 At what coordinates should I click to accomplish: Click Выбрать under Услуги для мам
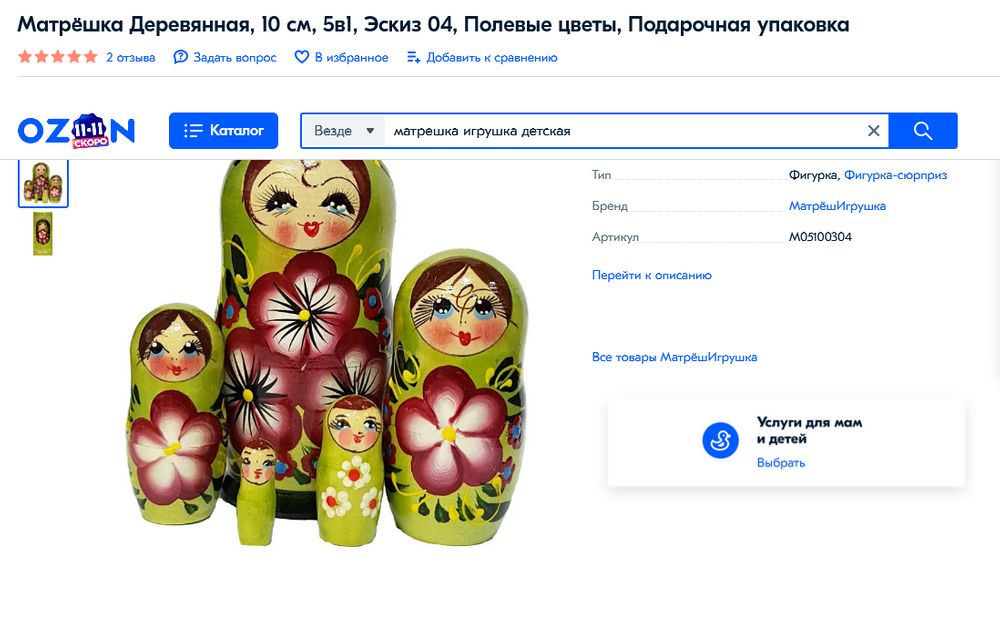(x=782, y=462)
